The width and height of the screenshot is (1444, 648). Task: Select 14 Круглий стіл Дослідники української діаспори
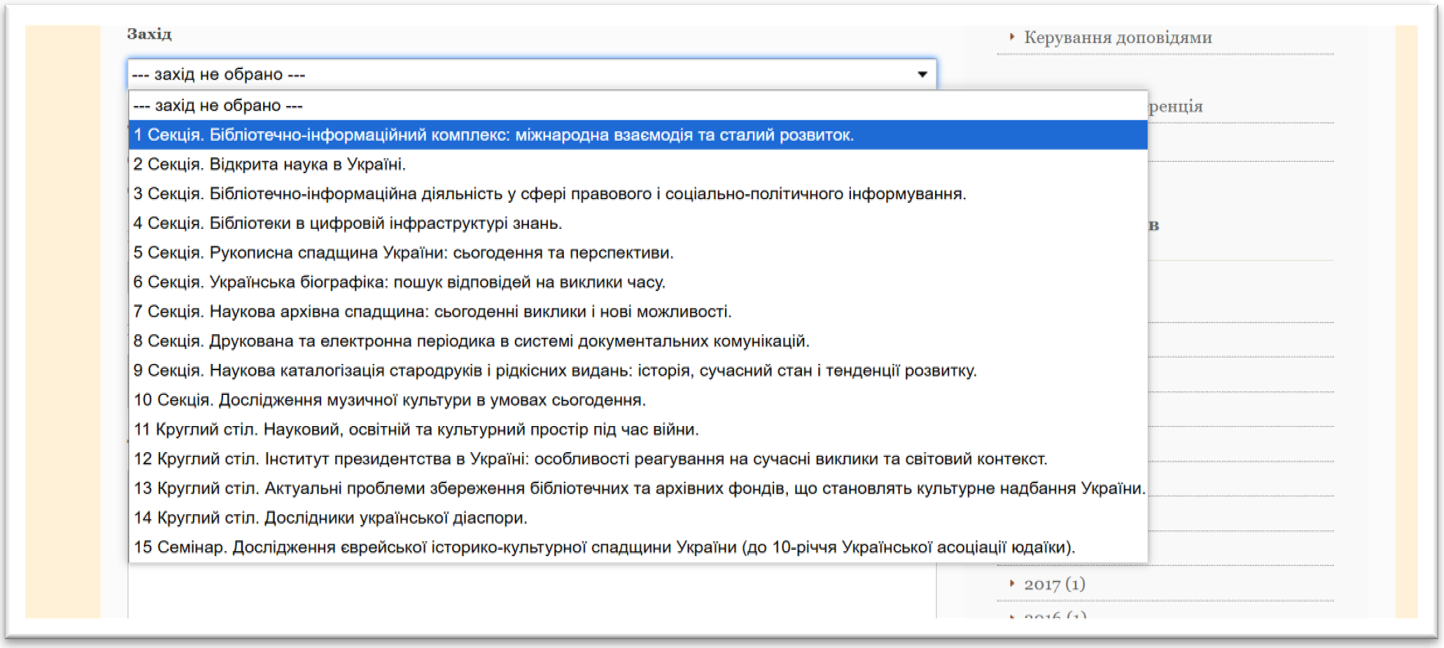(330, 518)
